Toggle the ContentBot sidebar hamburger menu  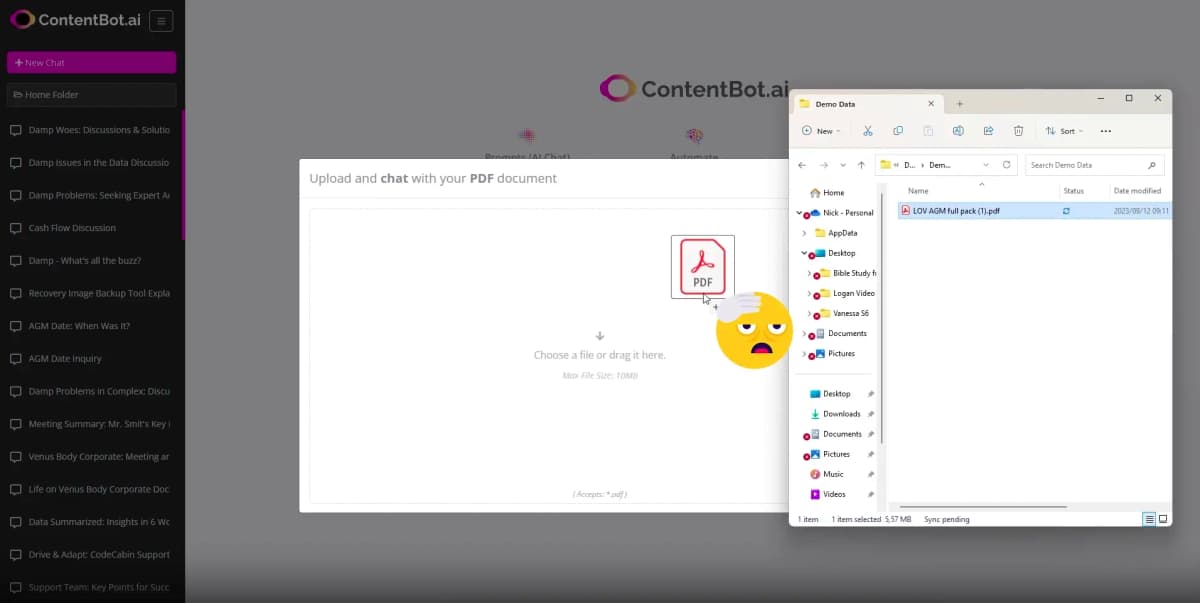(161, 21)
